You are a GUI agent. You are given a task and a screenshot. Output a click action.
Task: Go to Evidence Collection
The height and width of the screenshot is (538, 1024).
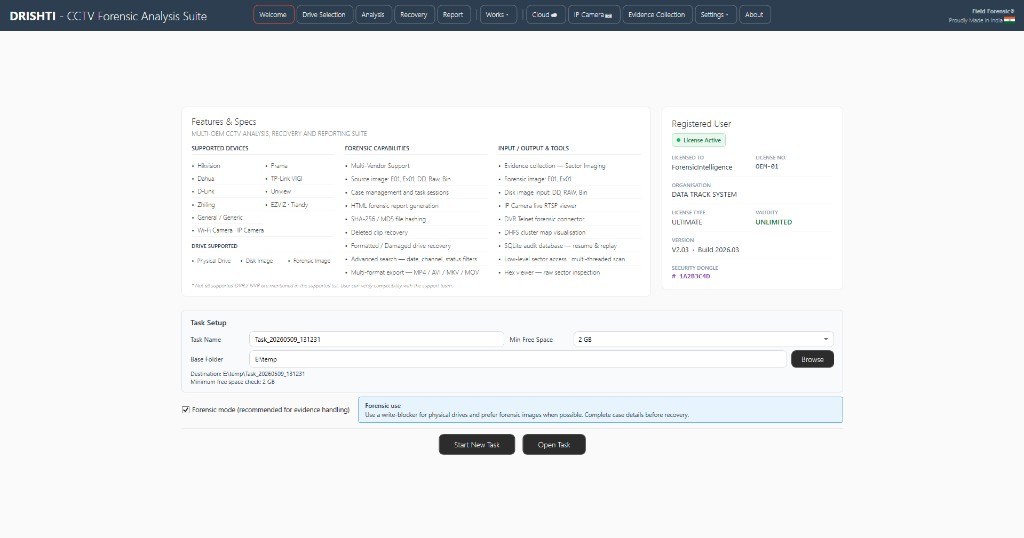pyautogui.click(x=656, y=14)
